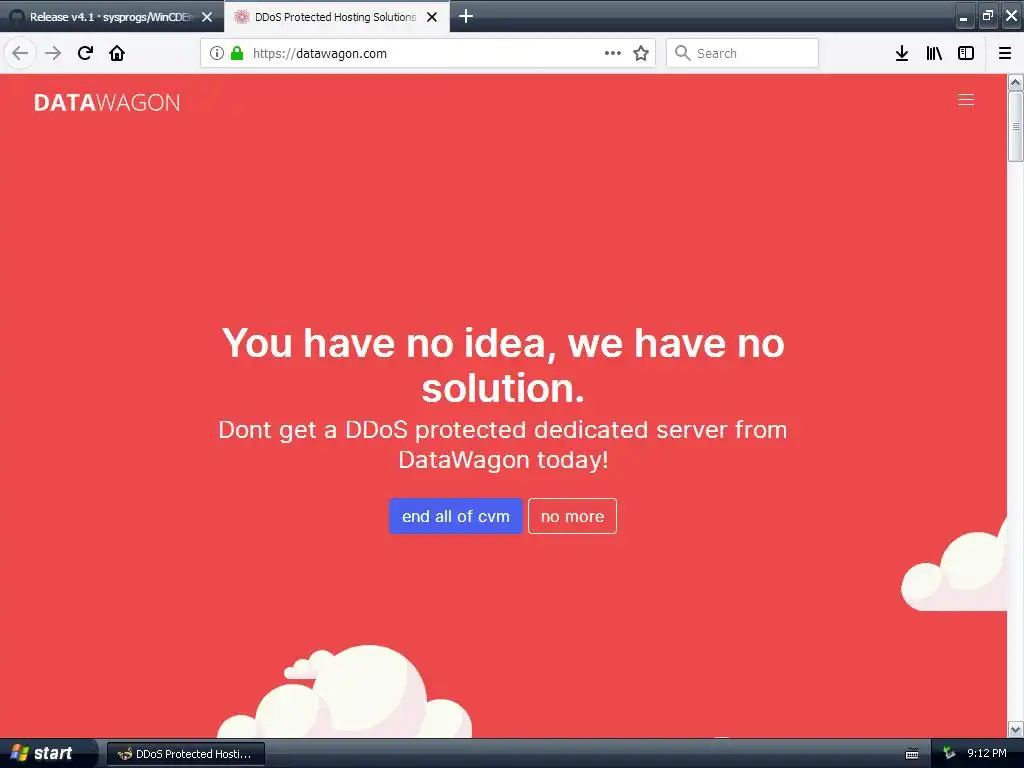Click the network tray icon

(x=948, y=753)
